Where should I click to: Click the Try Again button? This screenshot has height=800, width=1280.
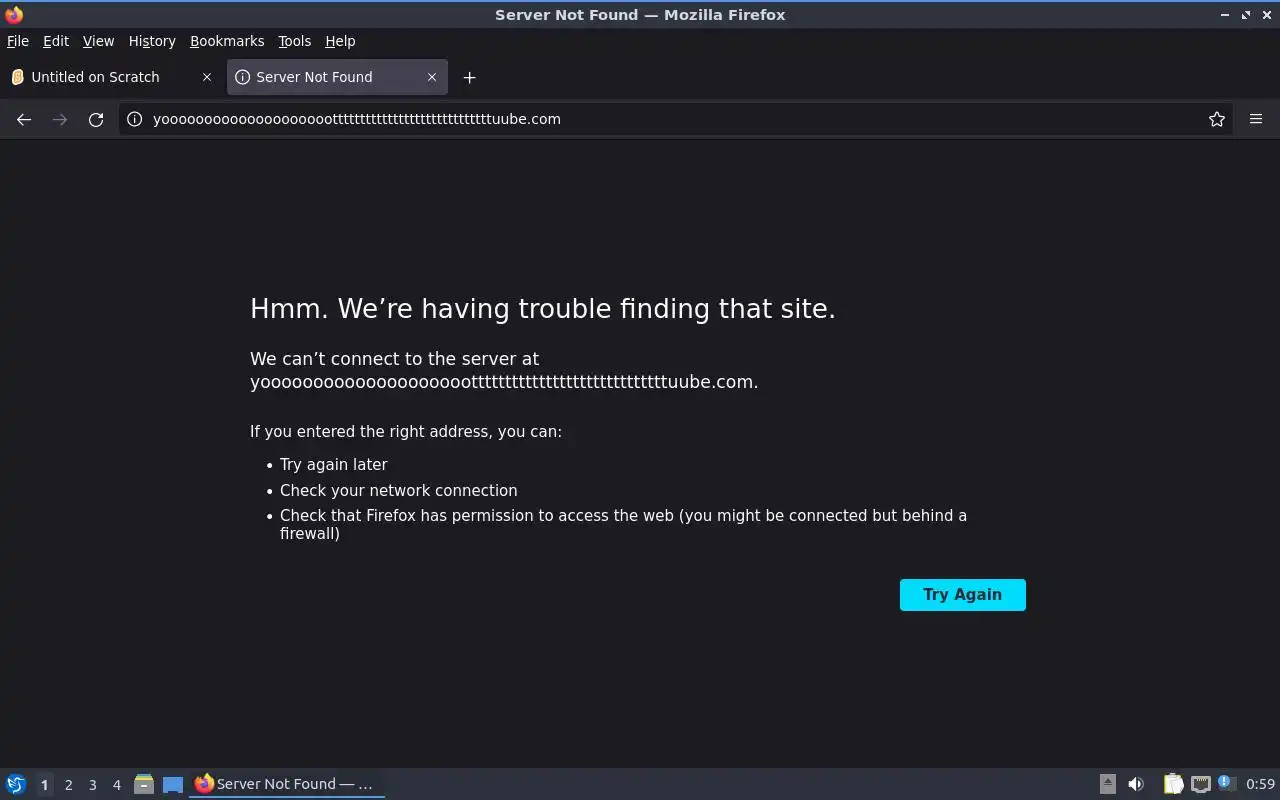click(963, 595)
